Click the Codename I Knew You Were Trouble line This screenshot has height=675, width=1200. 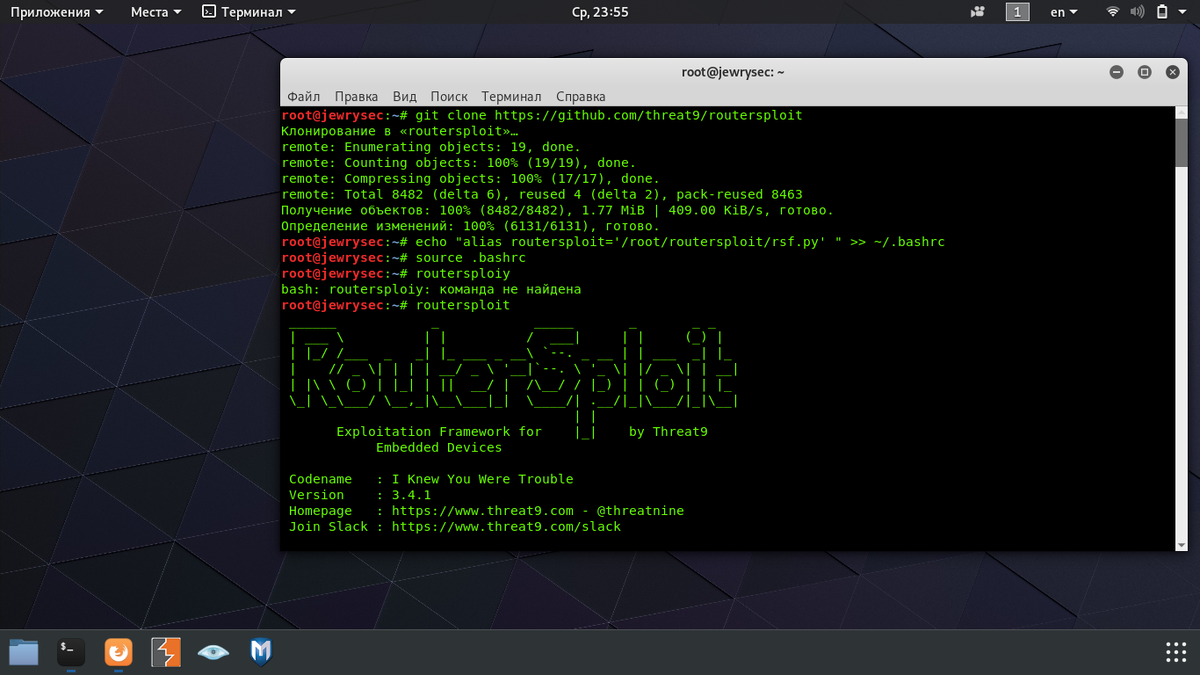tap(431, 479)
